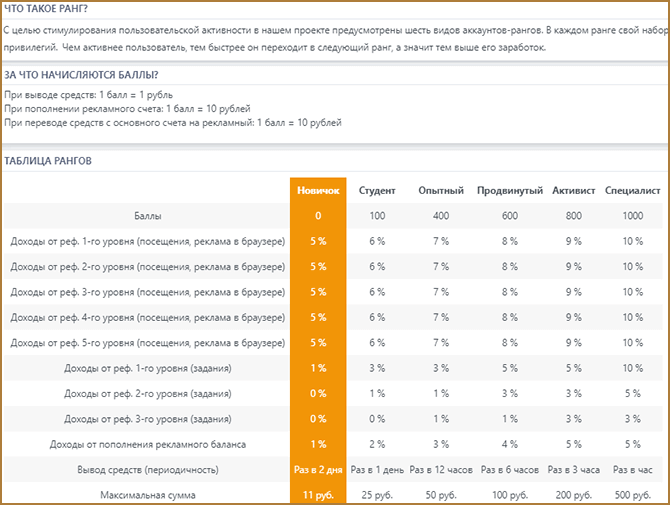The image size is (670, 505).
Task: Click the 'Раз в 6 часов' cell
Action: (x=510, y=470)
